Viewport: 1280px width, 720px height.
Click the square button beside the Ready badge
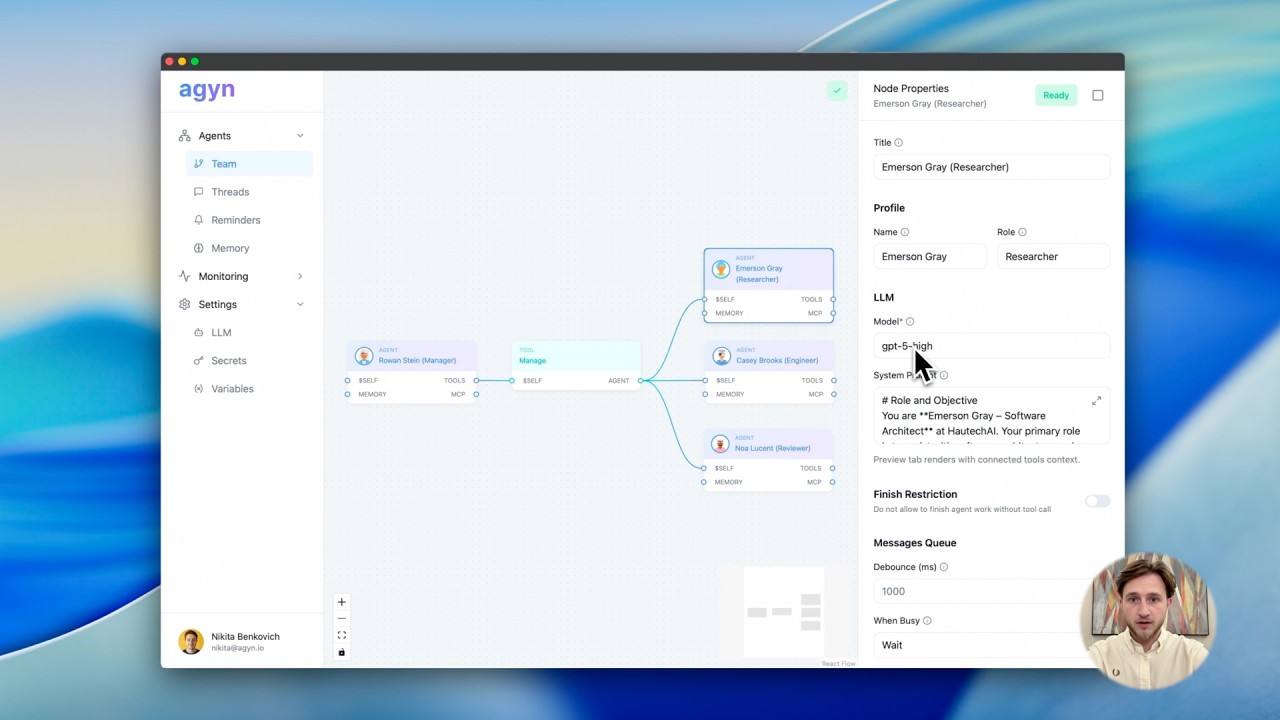1098,96
